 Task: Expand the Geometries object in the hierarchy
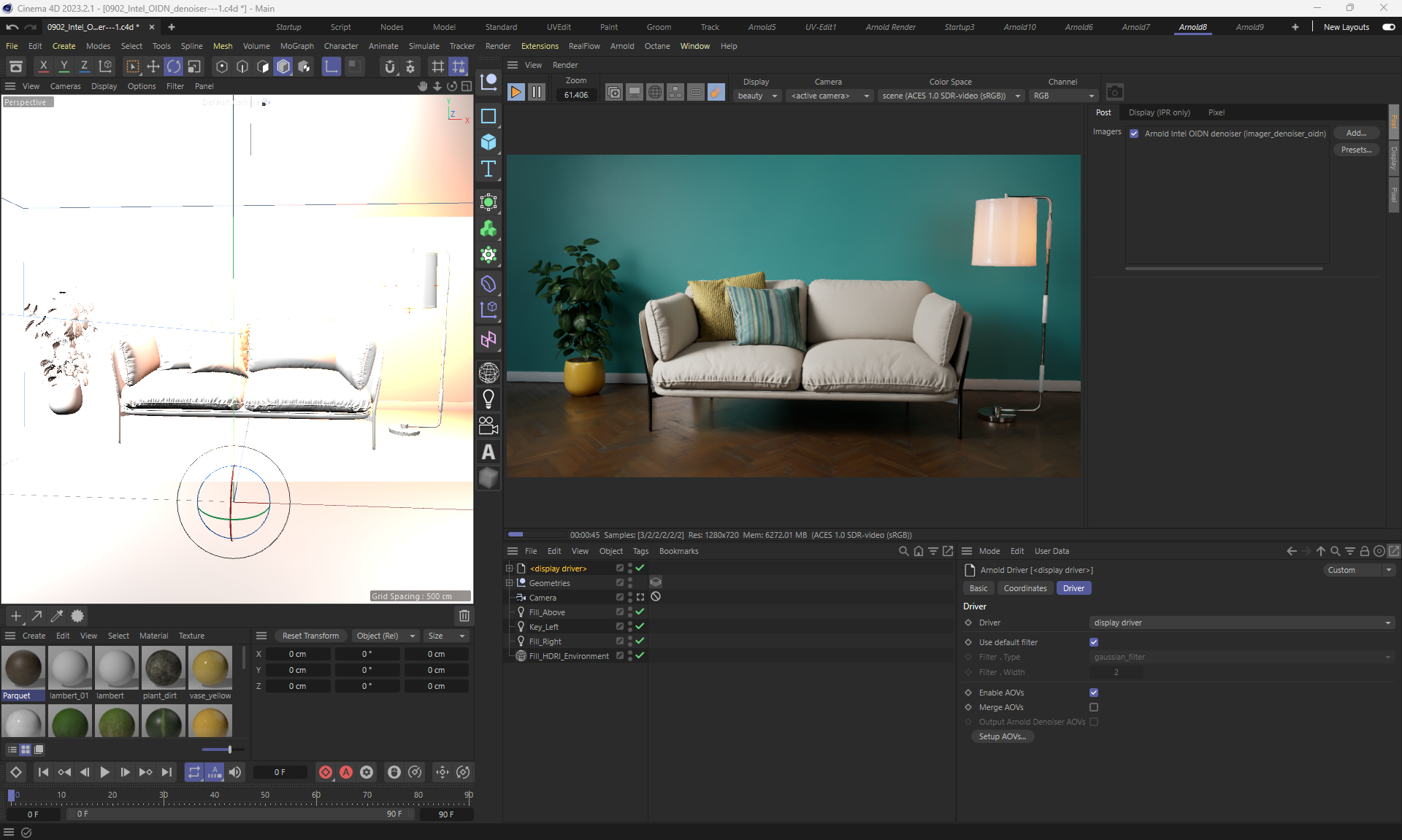click(510, 583)
